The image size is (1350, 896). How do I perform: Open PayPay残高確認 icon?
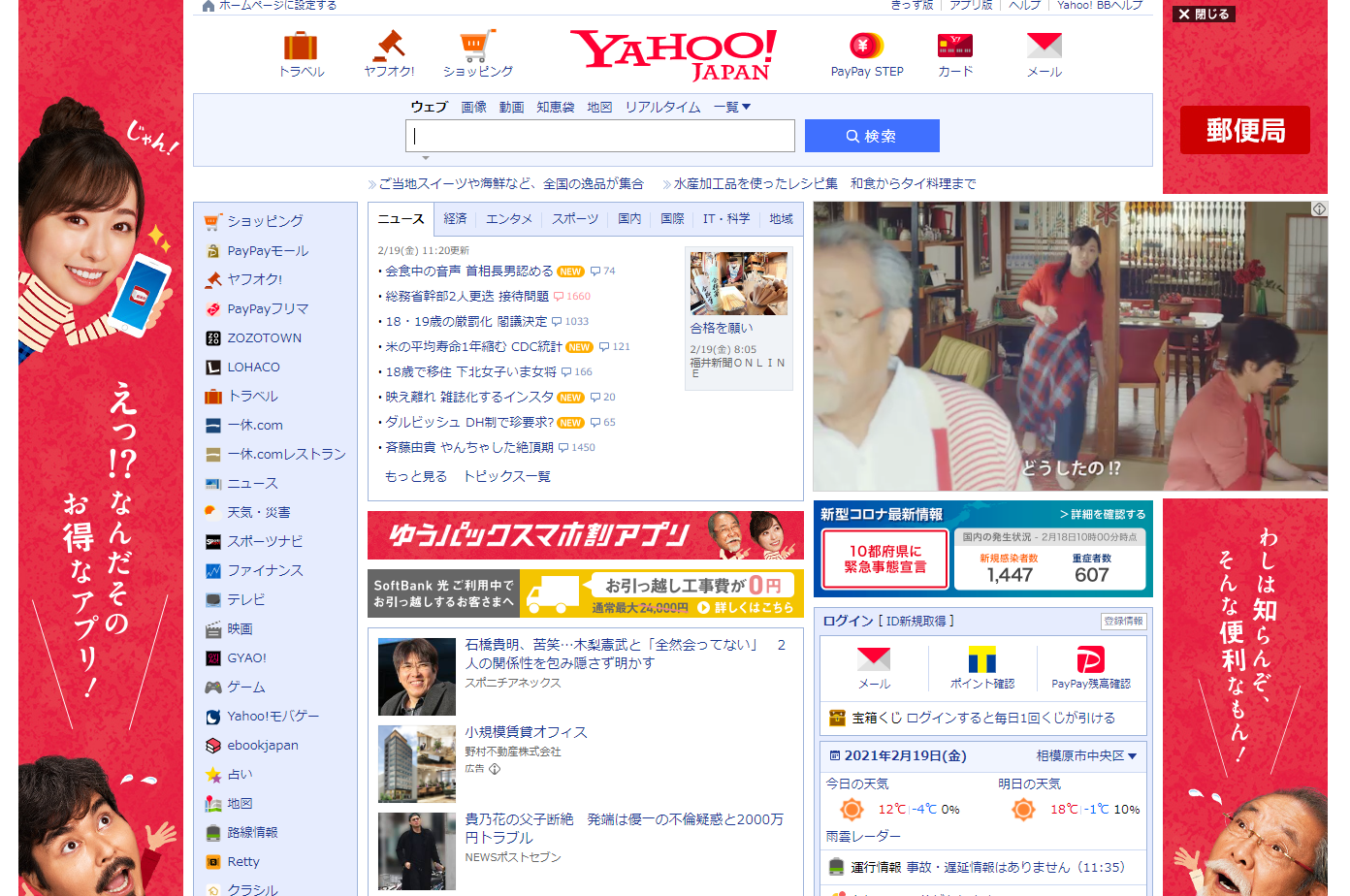click(x=1091, y=659)
